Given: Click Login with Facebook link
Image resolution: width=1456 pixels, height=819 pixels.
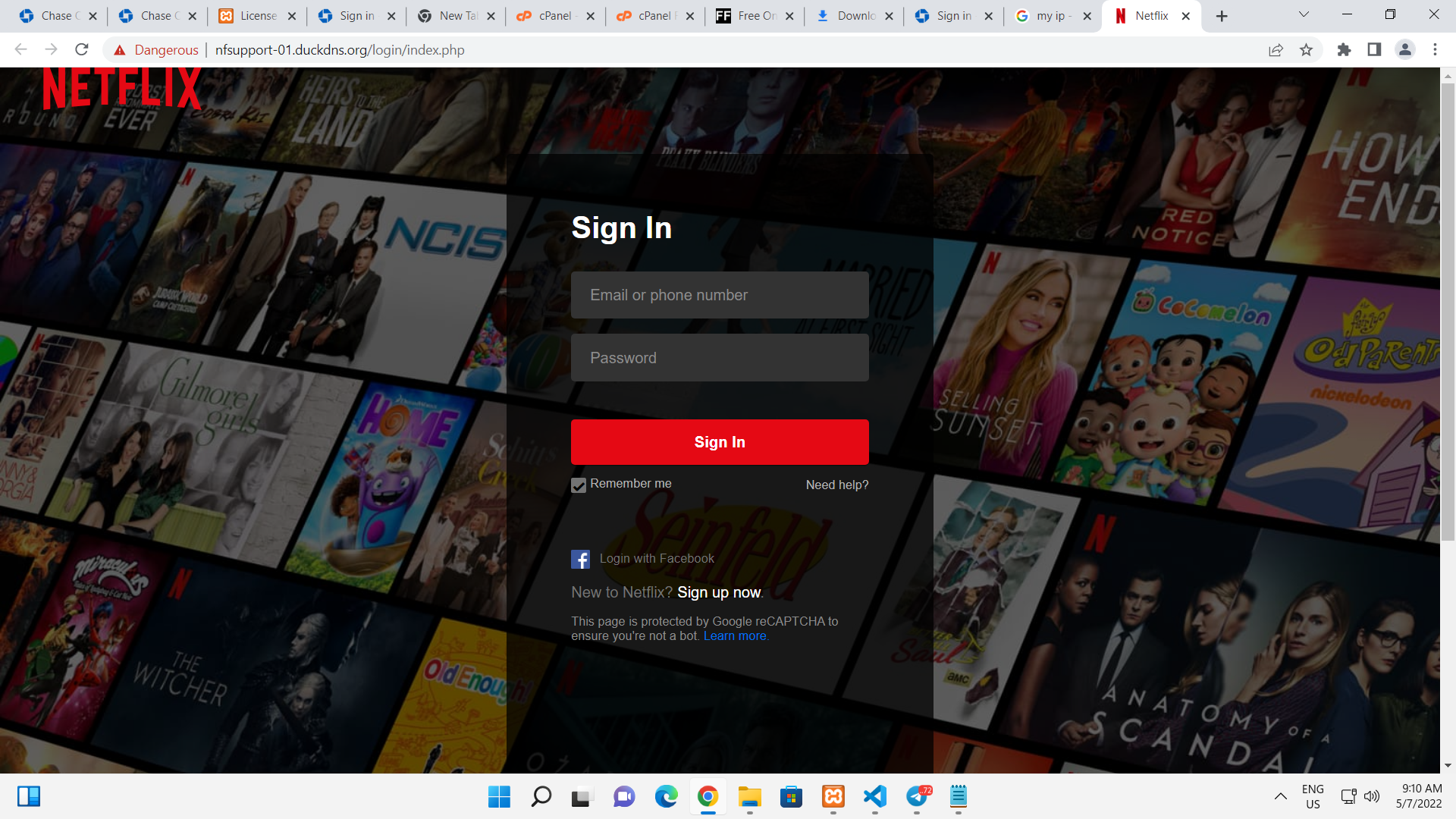Looking at the screenshot, I should tap(657, 559).
